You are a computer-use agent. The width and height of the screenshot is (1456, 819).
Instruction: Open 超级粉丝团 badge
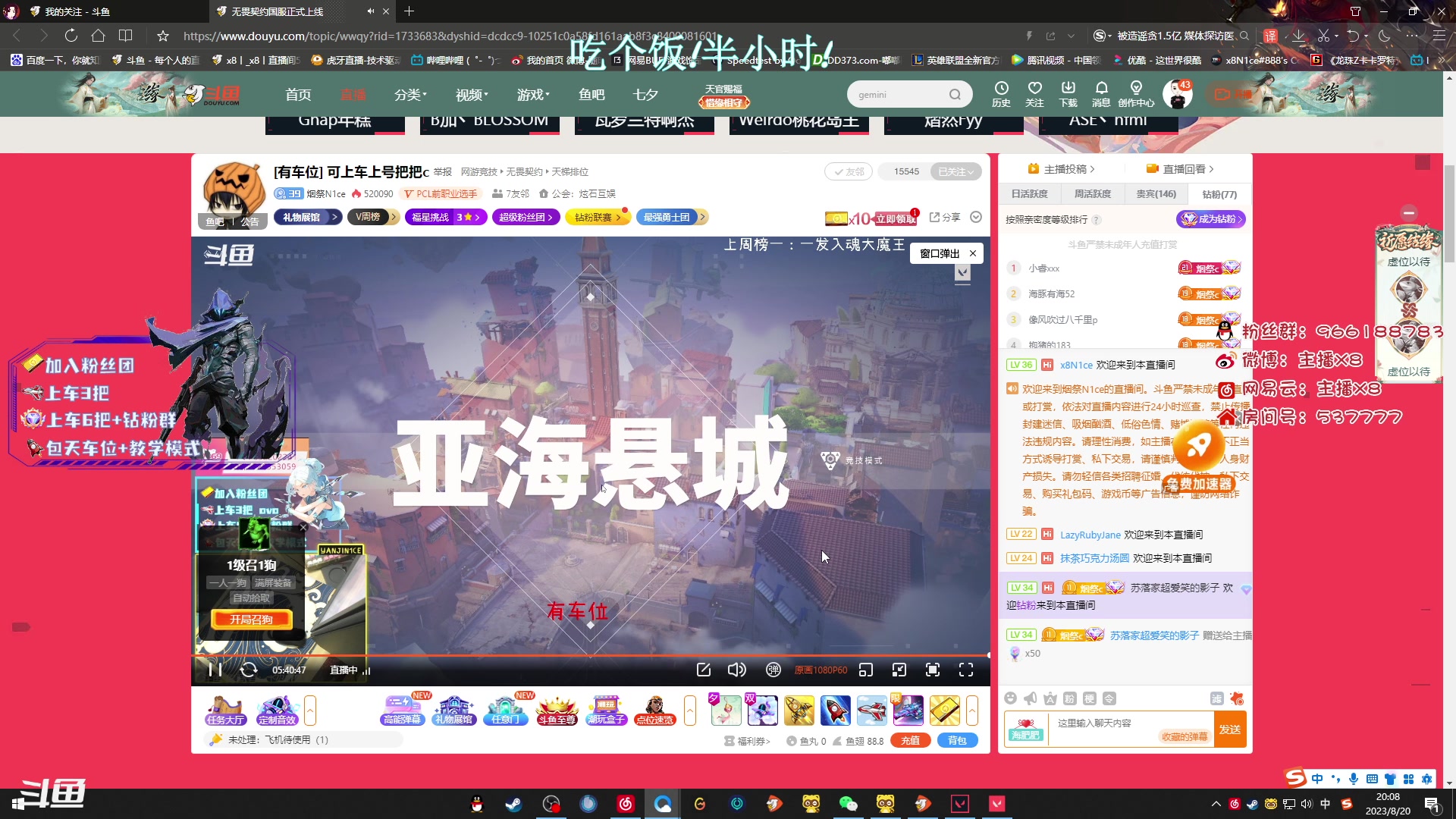click(x=526, y=218)
